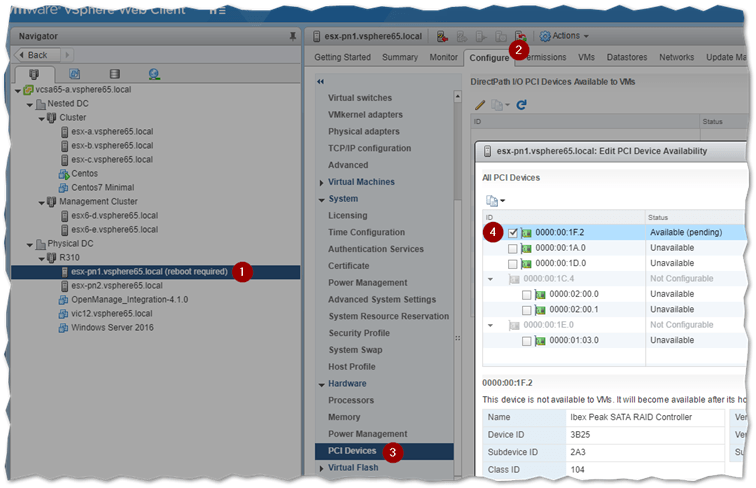Collapse the Hardware section
Viewport: 756px width, 488px height.
coord(322,384)
